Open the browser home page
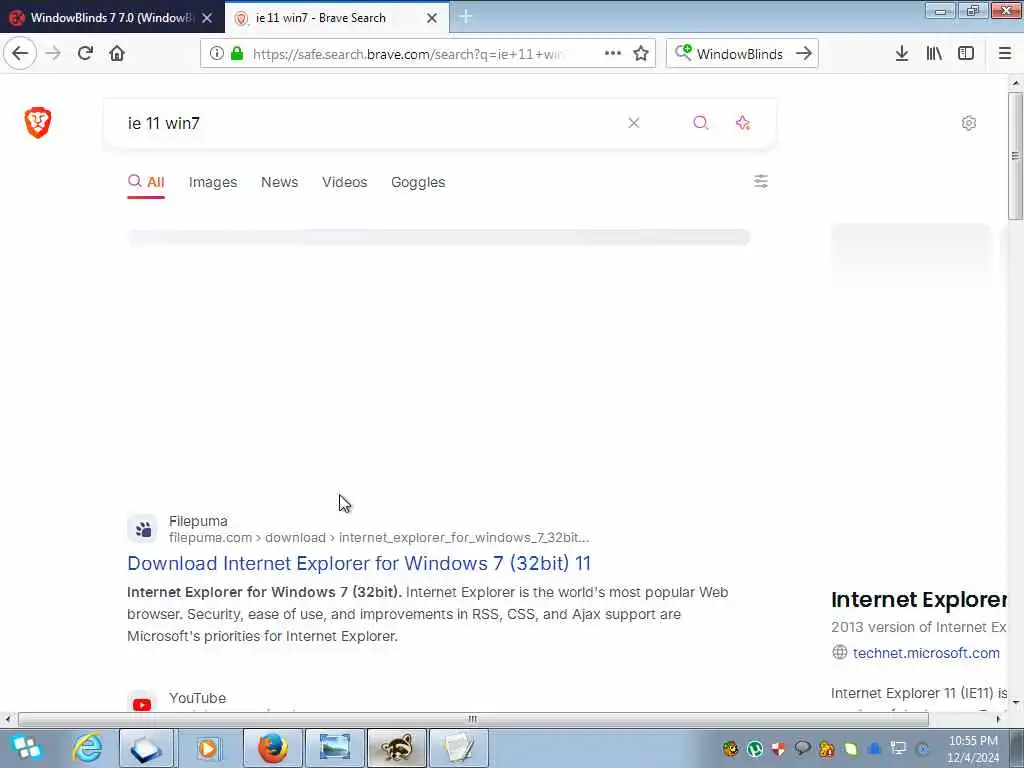Viewport: 1024px width, 768px height. 117,54
